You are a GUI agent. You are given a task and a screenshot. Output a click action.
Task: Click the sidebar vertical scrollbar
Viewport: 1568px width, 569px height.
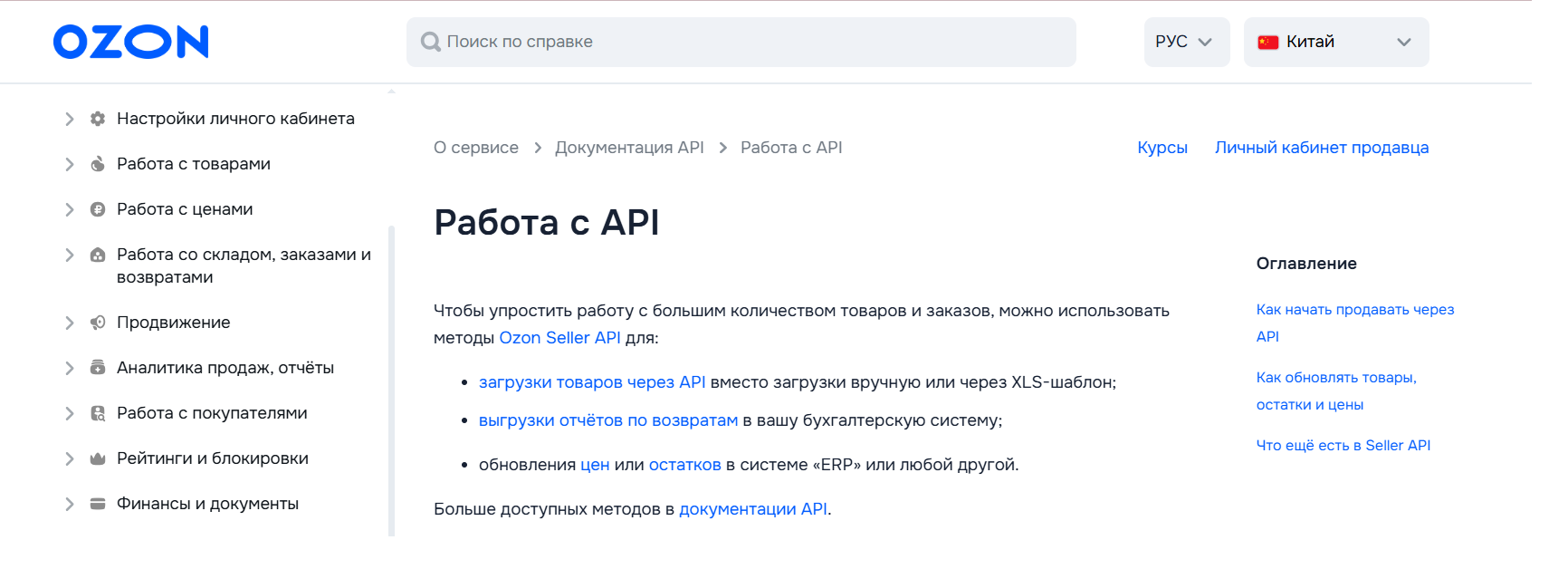391,381
